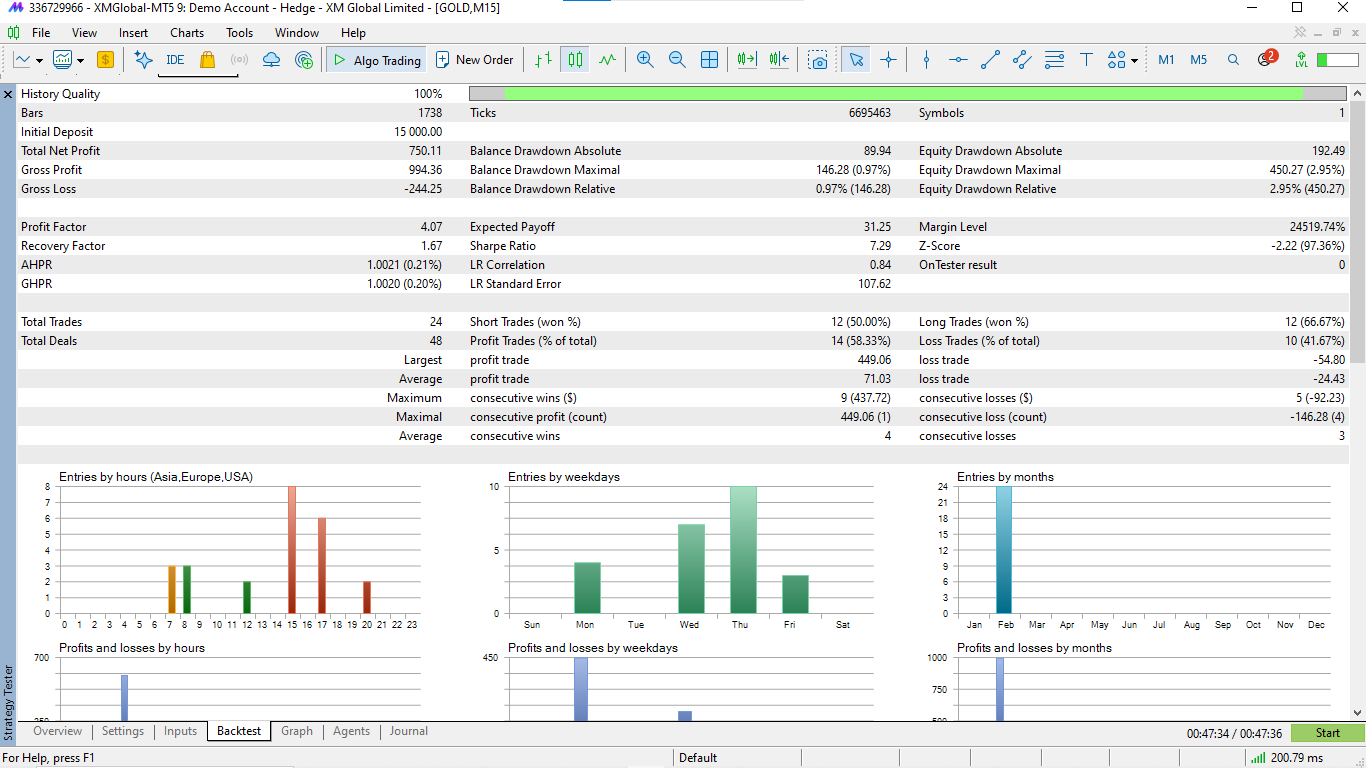This screenshot has width=1366, height=768.
Task: Set timeframe to M5
Action: click(1198, 60)
